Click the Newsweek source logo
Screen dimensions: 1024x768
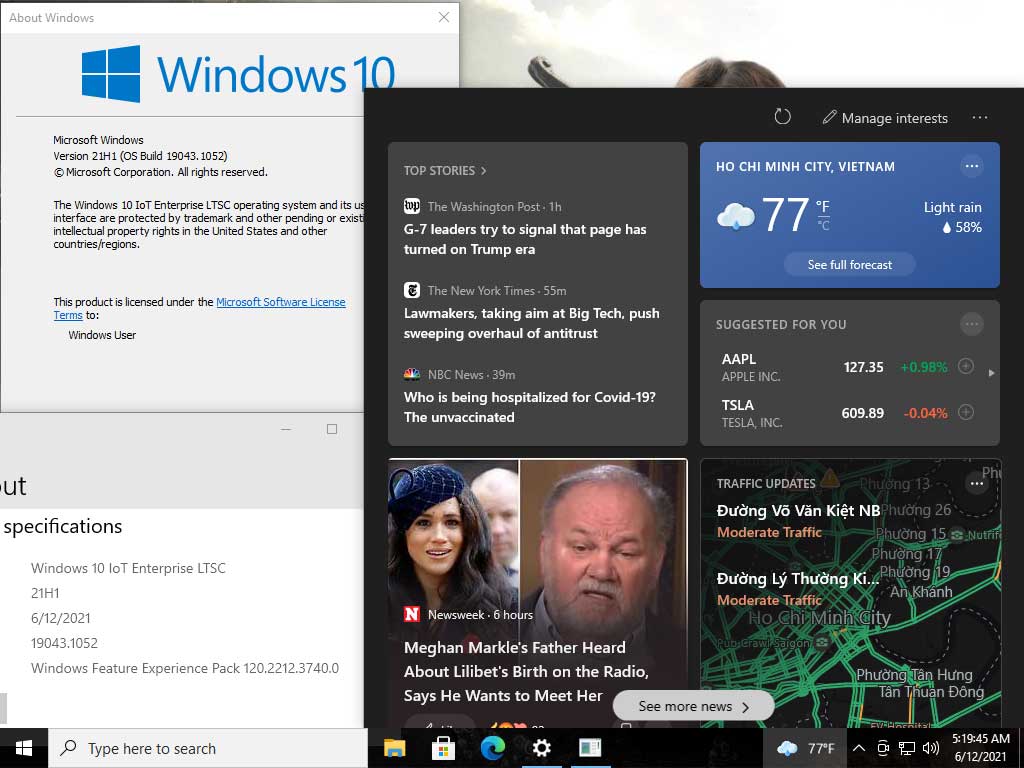point(411,615)
